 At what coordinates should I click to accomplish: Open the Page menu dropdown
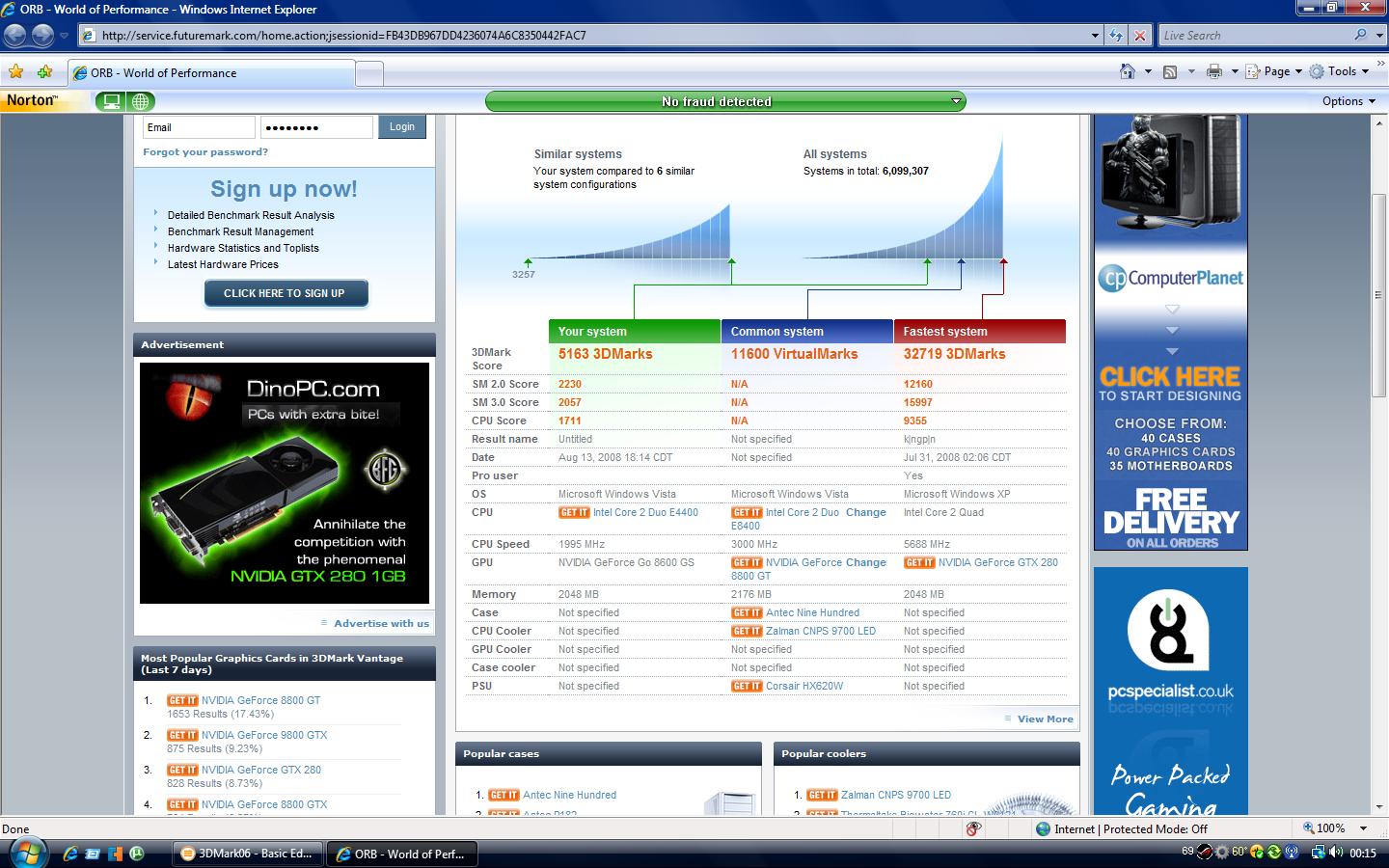point(1274,71)
